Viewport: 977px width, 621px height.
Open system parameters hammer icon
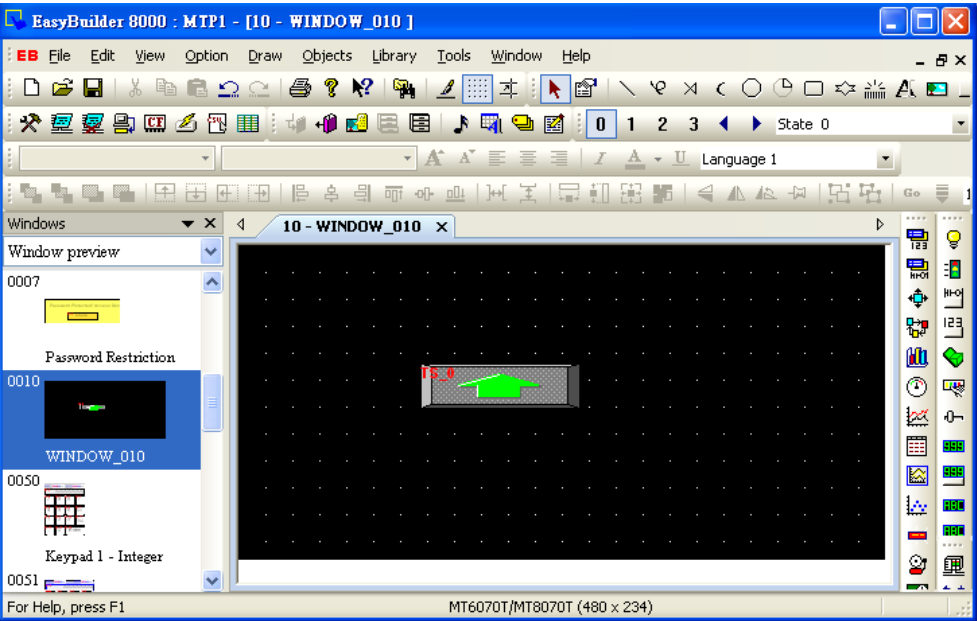30,123
